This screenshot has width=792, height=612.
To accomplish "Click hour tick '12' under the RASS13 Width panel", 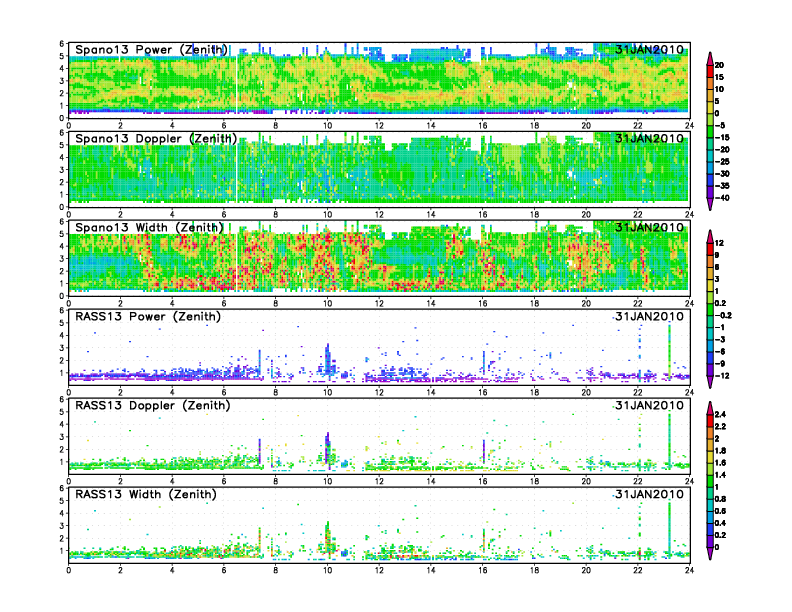I will [379, 570].
